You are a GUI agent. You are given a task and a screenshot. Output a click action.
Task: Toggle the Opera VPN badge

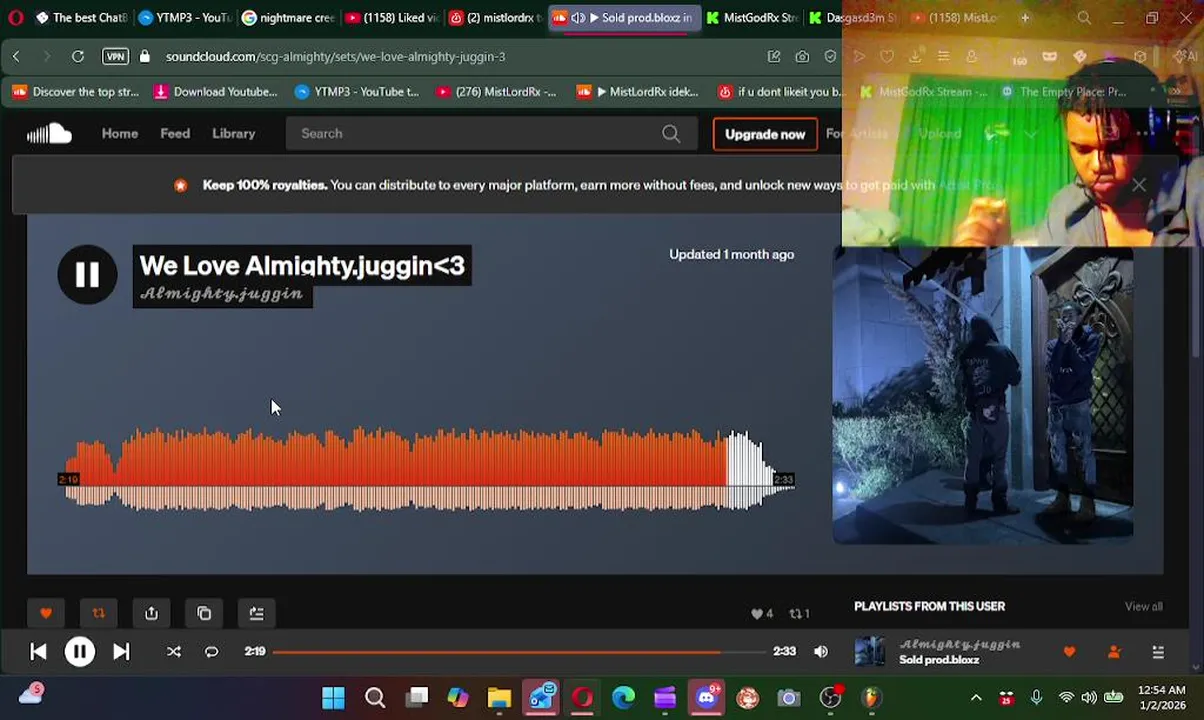pos(115,57)
